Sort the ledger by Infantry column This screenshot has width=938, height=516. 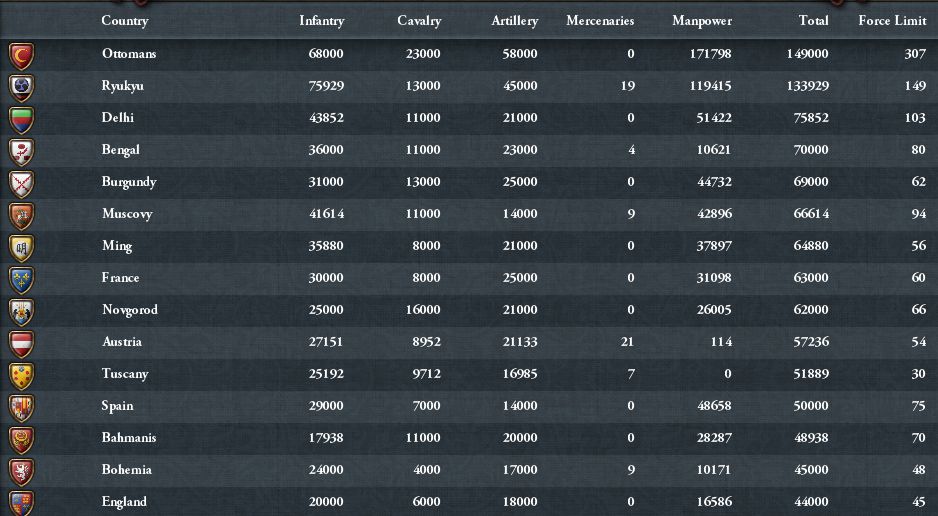pos(321,21)
